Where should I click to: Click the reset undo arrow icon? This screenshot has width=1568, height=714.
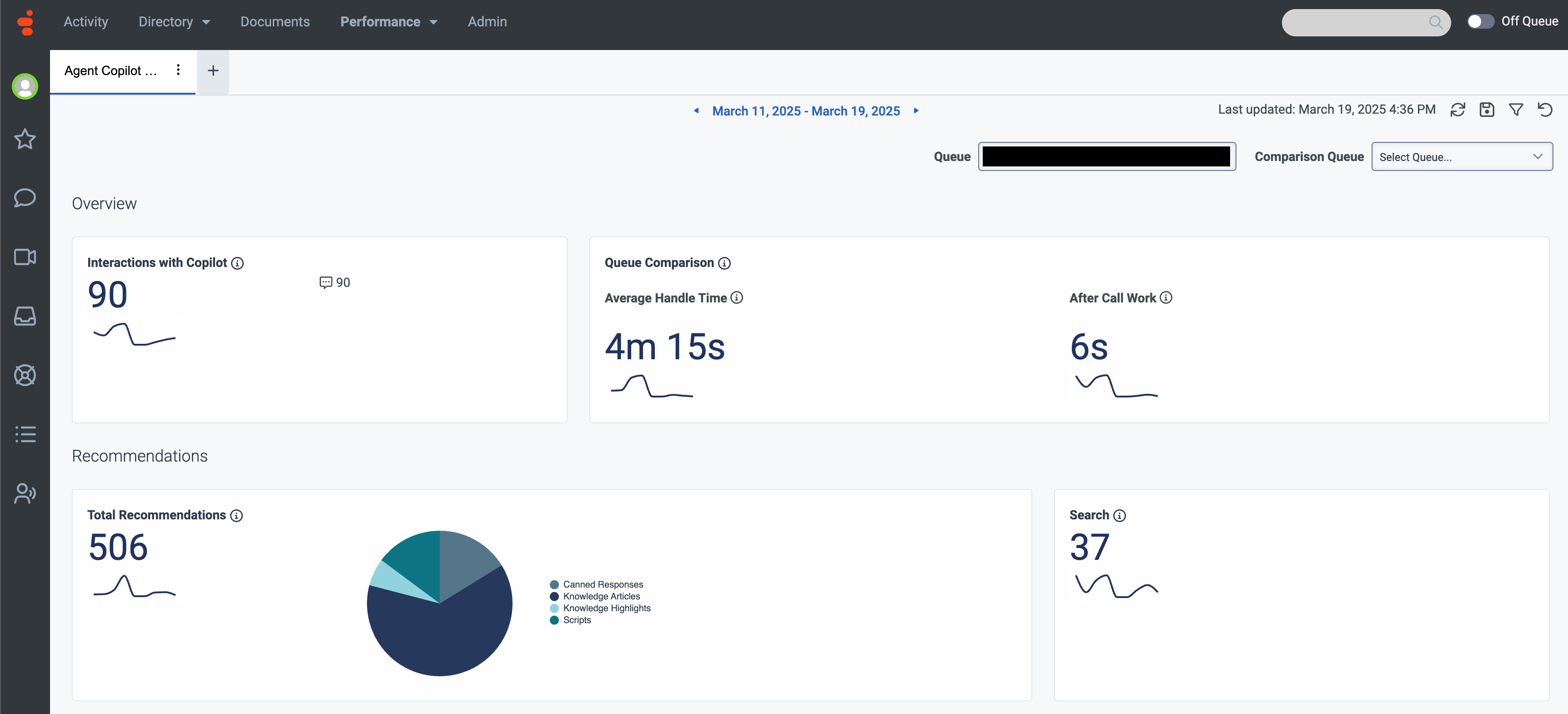coord(1545,110)
